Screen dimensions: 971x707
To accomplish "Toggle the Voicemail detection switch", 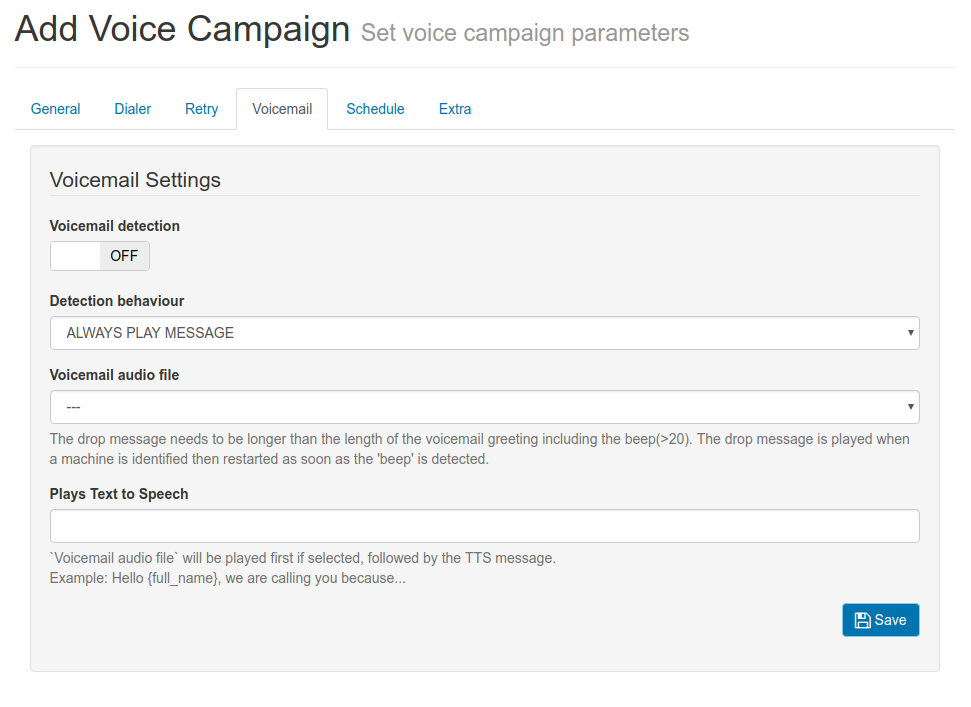I will coord(100,256).
